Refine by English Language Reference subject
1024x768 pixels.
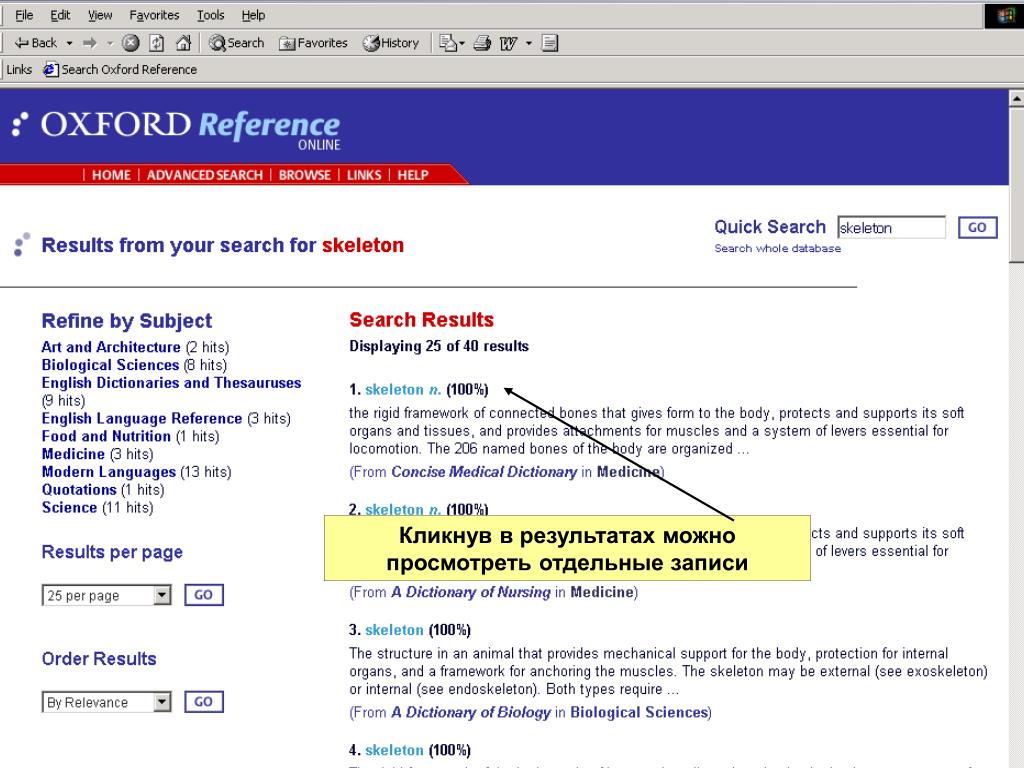click(x=142, y=419)
